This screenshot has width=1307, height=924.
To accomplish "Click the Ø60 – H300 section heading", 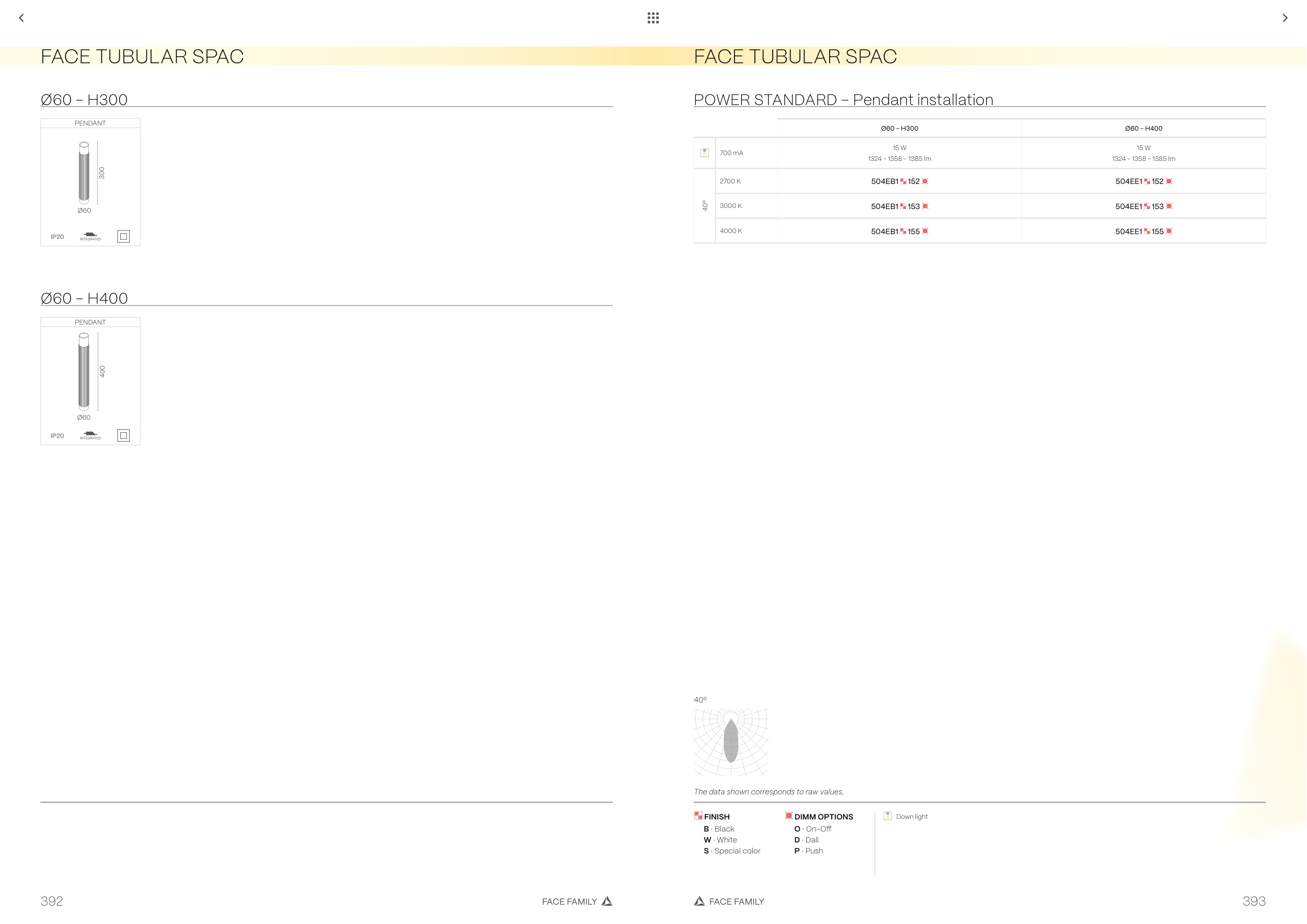I will (x=84, y=100).
